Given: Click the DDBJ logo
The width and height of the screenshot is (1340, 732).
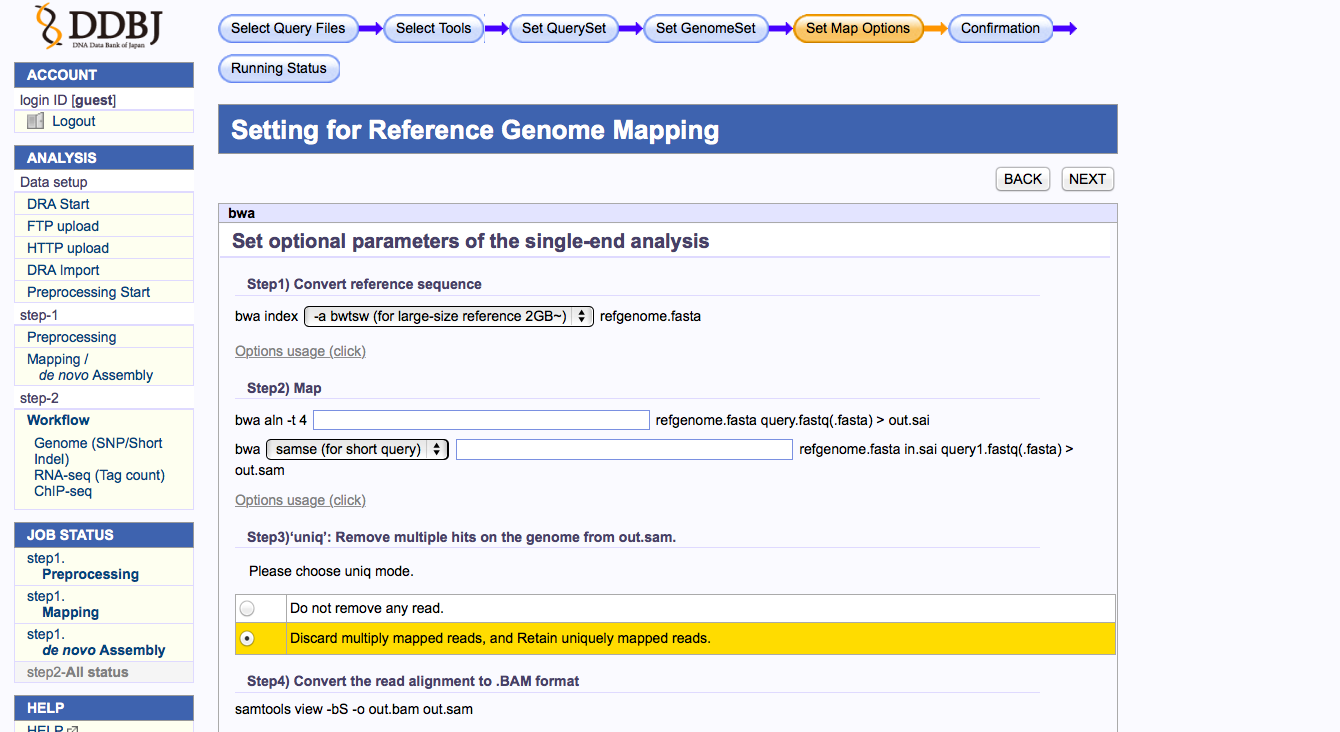Looking at the screenshot, I should point(96,28).
